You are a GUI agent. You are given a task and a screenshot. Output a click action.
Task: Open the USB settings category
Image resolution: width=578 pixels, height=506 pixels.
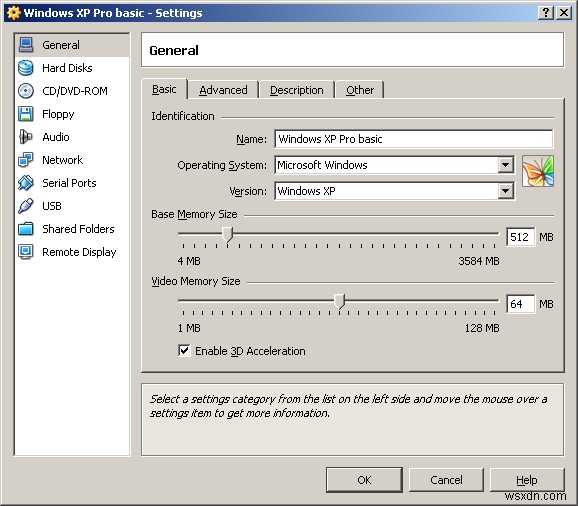72,206
